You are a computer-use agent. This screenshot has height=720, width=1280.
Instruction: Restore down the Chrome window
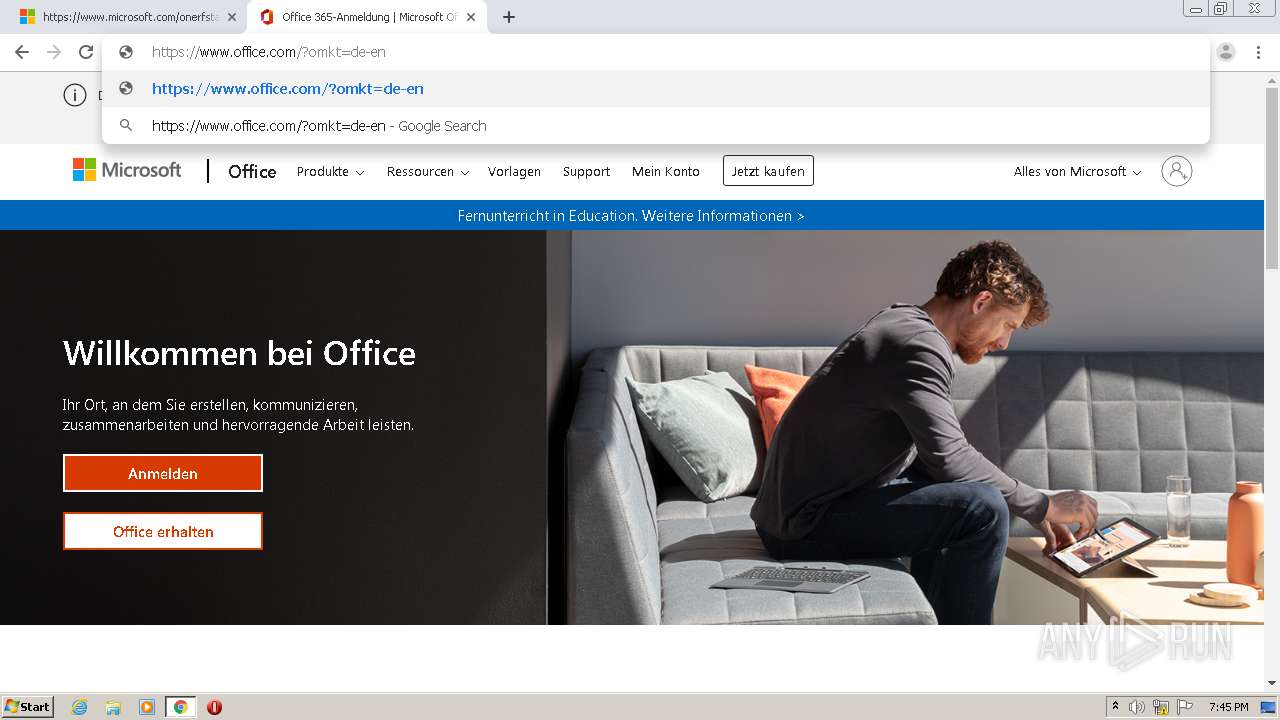click(1221, 9)
